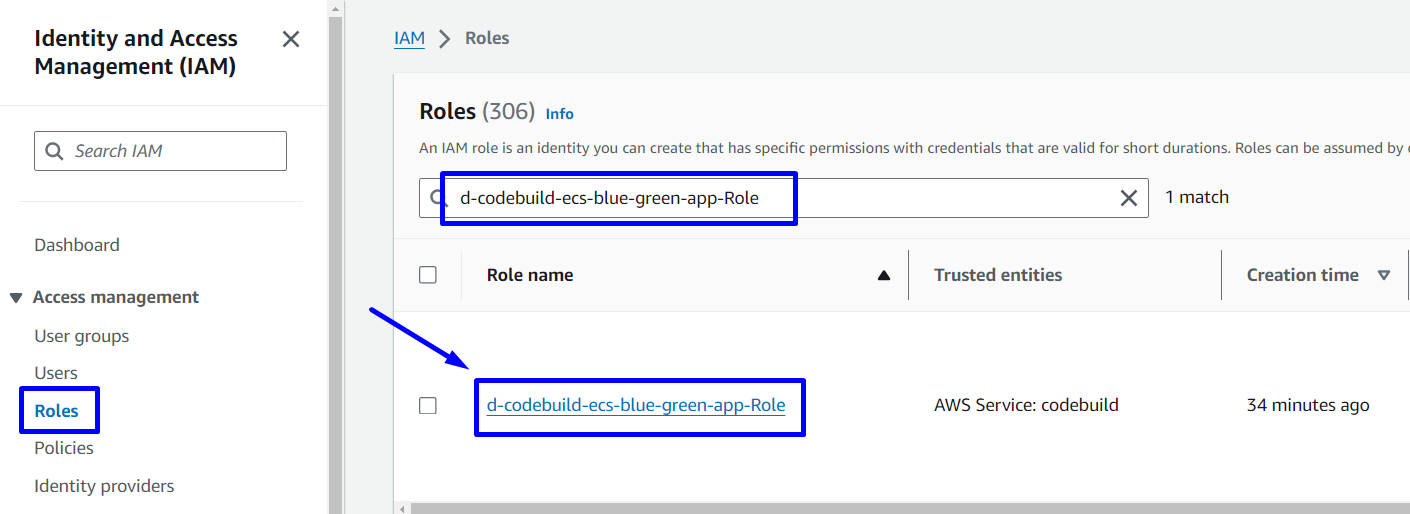Select all roles header checkbox
Image resolution: width=1410 pixels, height=514 pixels.
(428, 275)
